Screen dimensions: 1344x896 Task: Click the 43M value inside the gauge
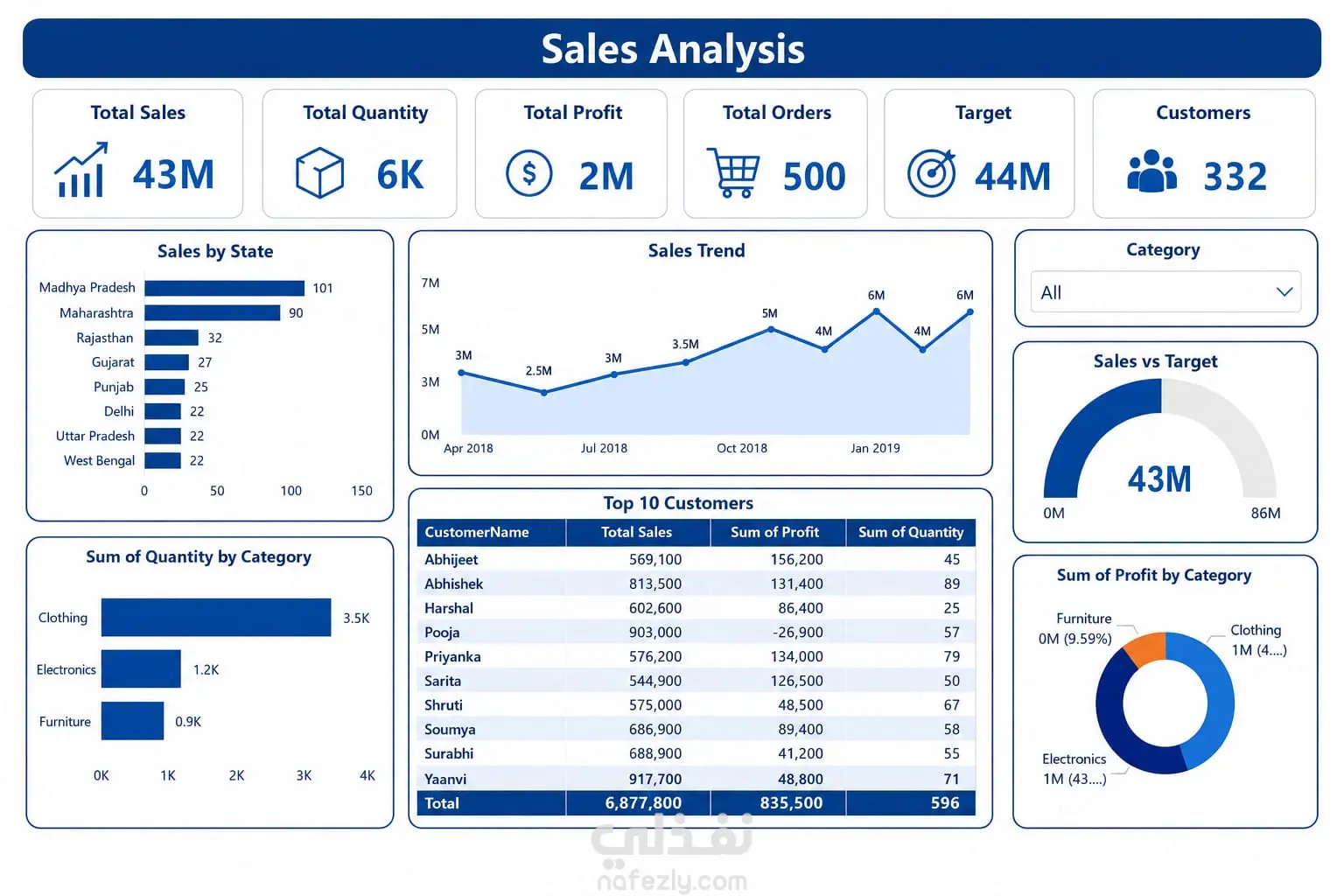[x=1159, y=479]
